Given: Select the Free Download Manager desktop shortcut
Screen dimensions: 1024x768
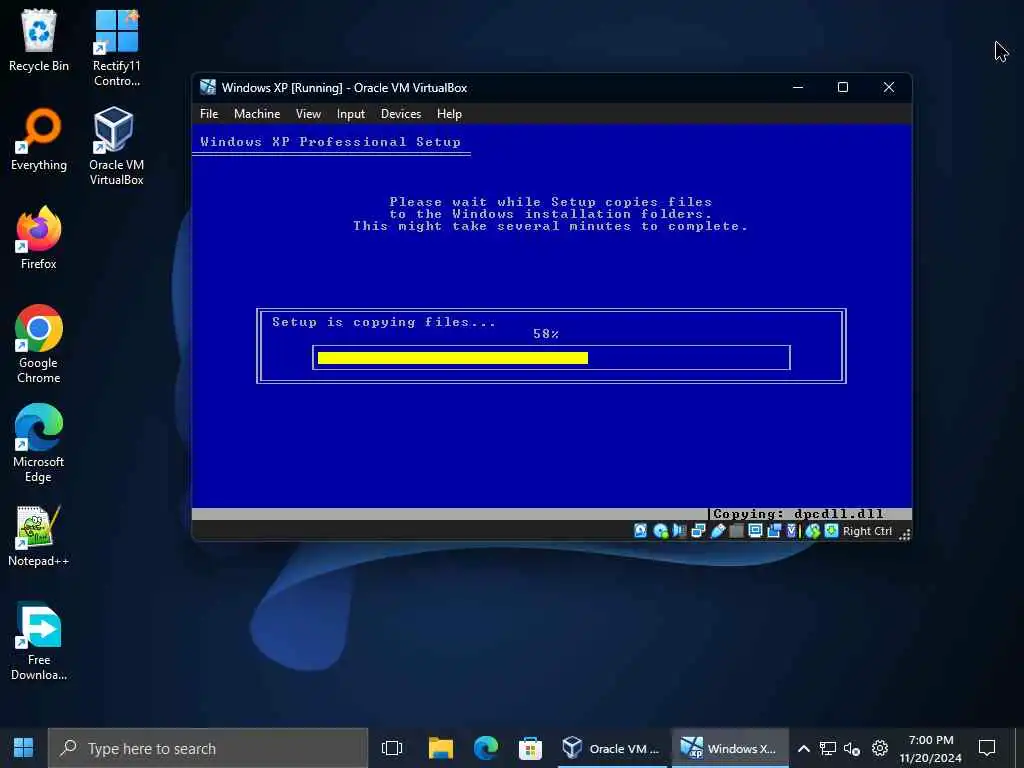Looking at the screenshot, I should tap(39, 641).
